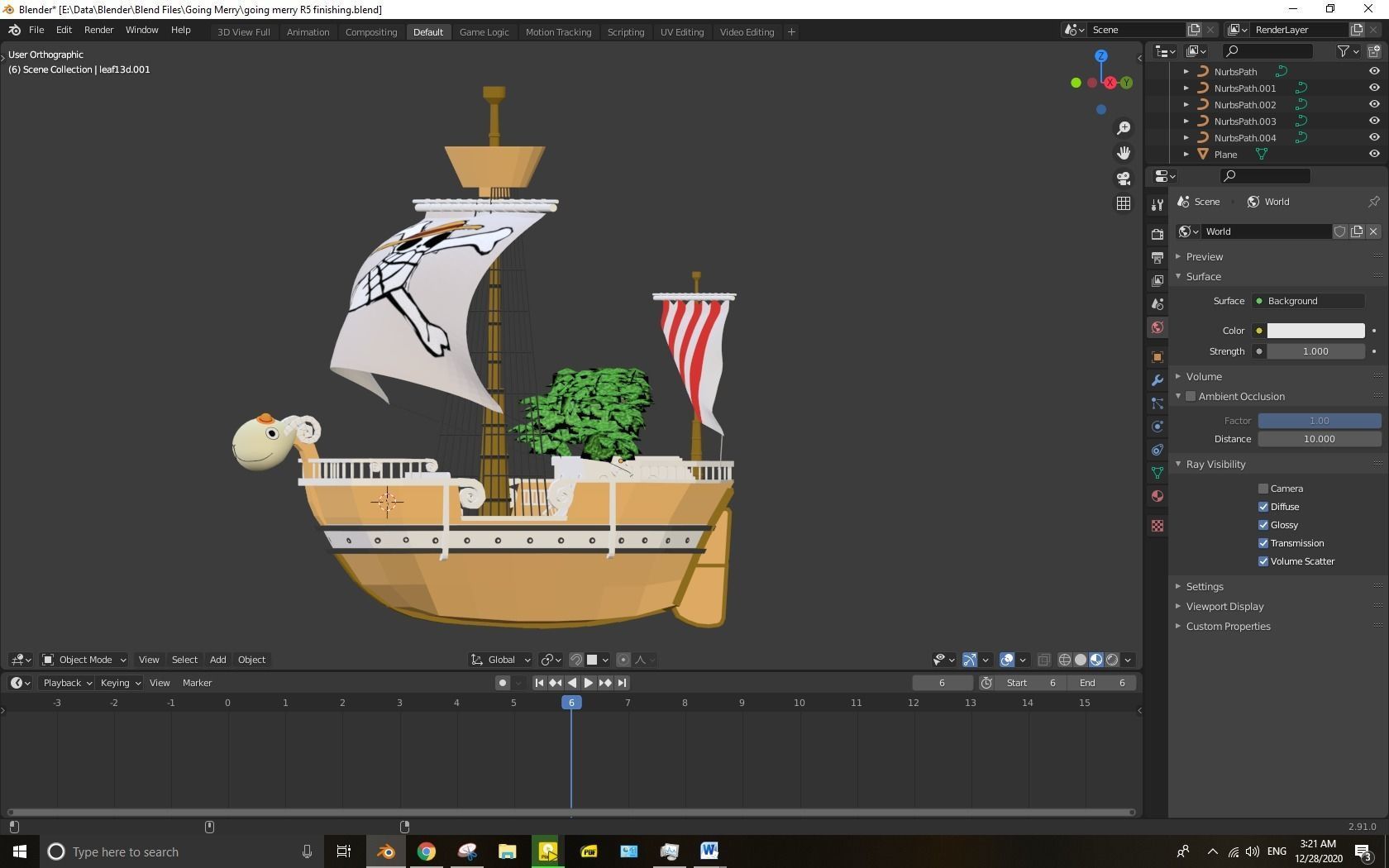1389x868 pixels.
Task: Switch orthographic/perspective grid icon
Action: click(1124, 203)
